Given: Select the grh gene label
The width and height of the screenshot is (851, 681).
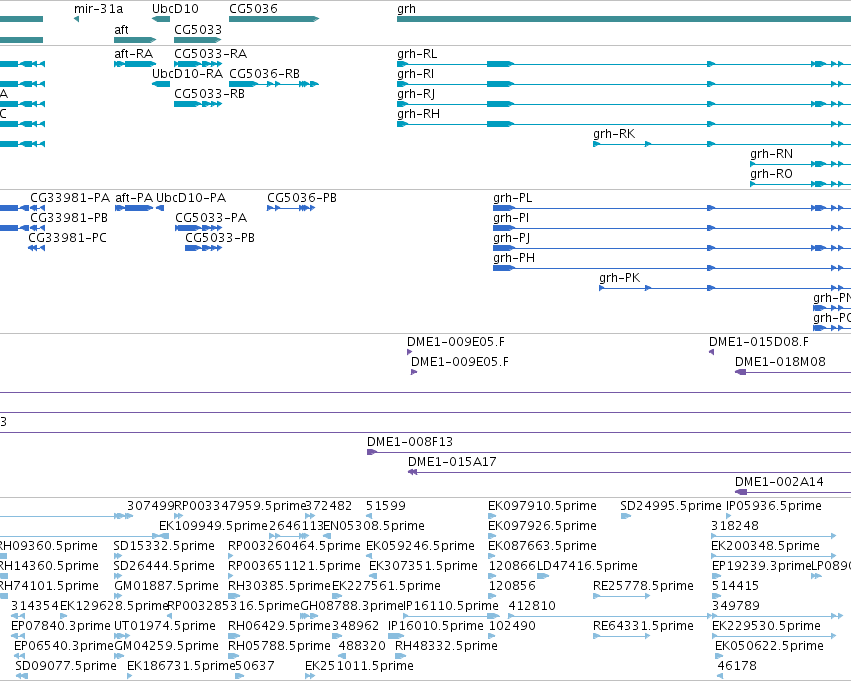Looking at the screenshot, I should point(407,9).
